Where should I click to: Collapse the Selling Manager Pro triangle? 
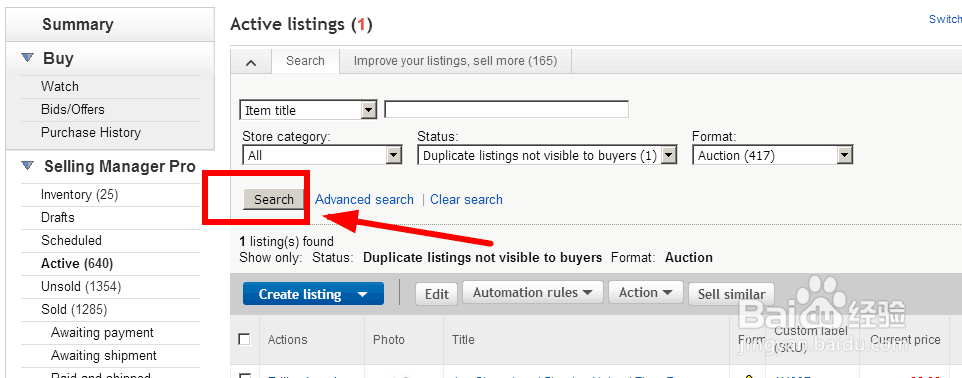pos(27,166)
